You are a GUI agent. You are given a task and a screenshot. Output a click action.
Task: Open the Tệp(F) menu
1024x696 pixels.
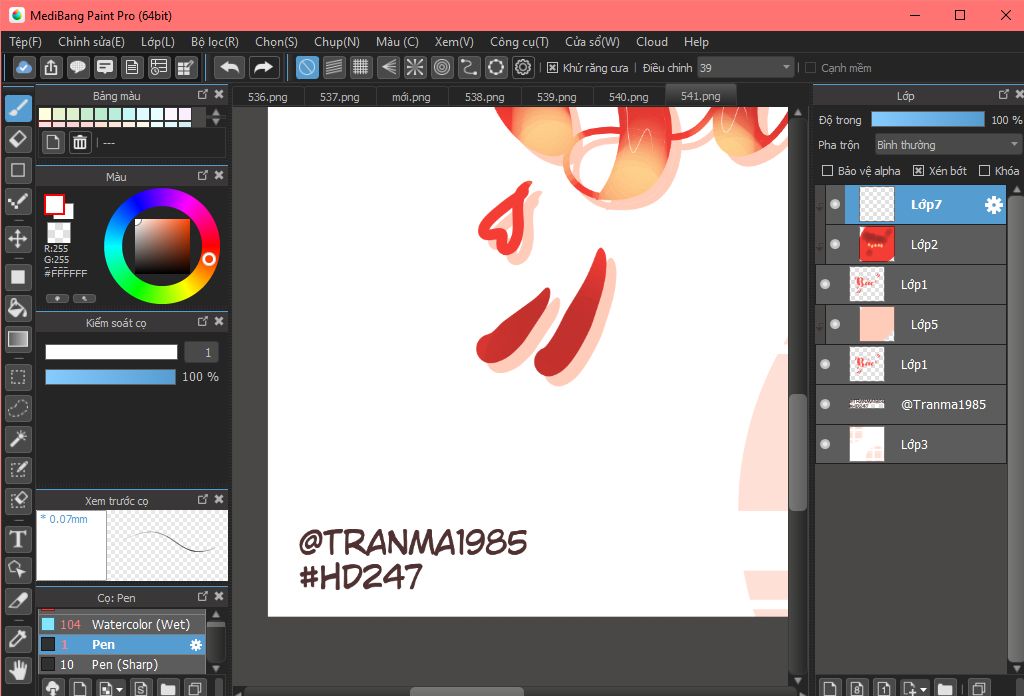[x=25, y=42]
